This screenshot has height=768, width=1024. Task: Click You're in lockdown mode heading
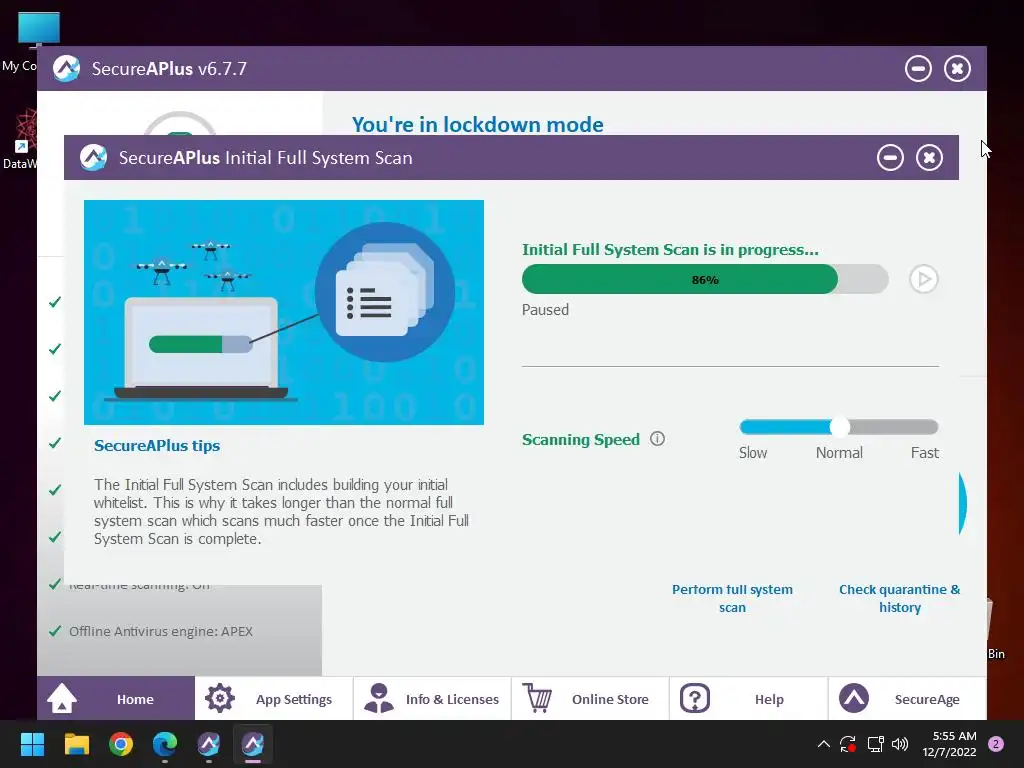[477, 124]
